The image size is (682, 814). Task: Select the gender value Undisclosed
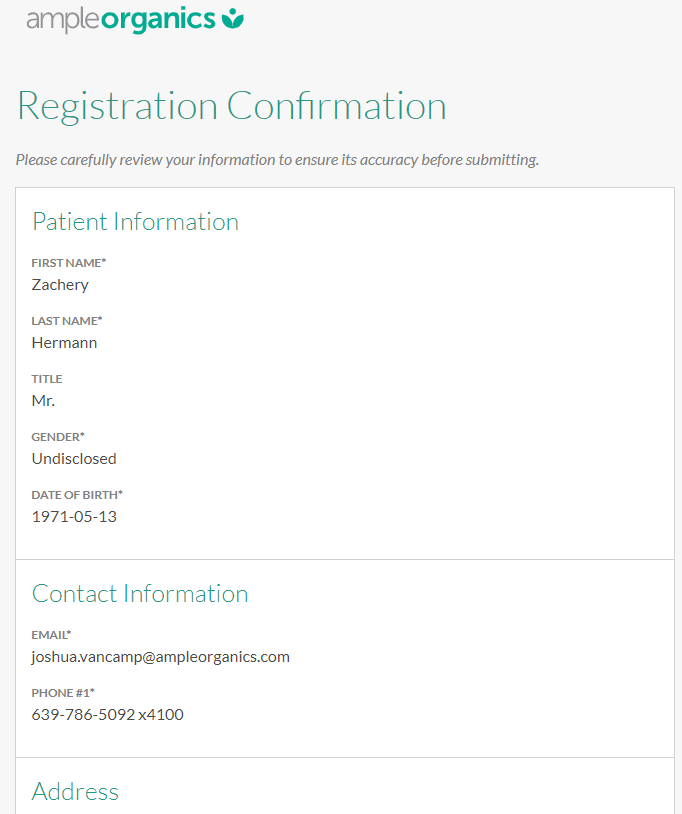74,459
